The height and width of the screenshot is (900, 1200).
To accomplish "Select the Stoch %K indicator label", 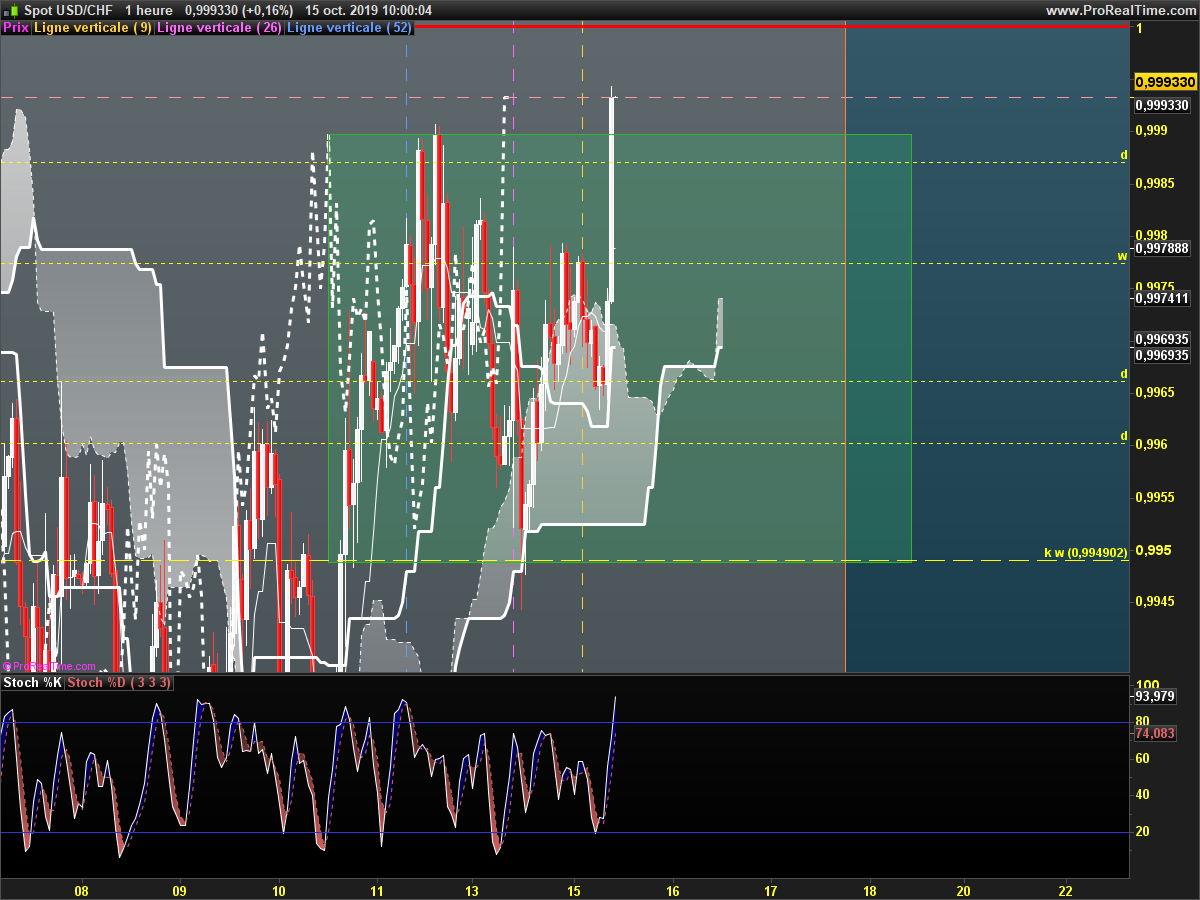I will point(32,683).
